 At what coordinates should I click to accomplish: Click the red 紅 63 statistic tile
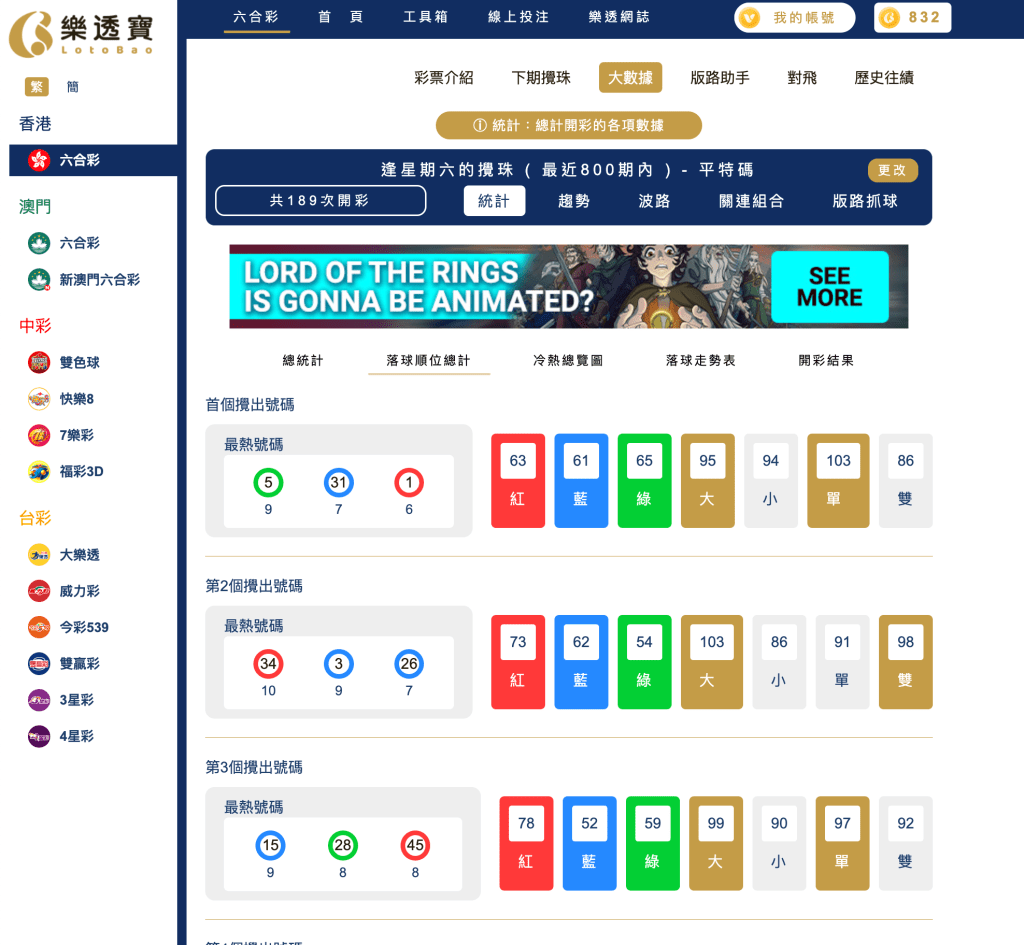[x=518, y=480]
